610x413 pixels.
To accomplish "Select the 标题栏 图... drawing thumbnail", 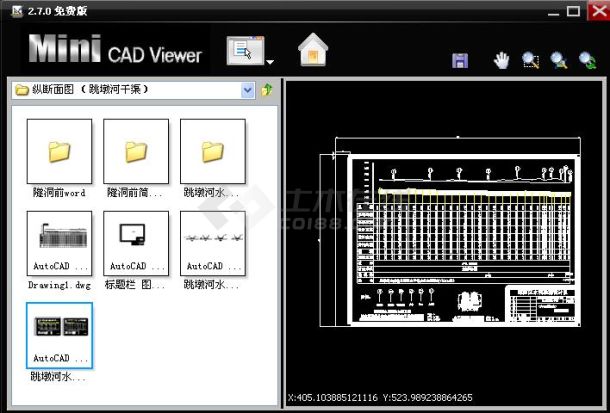I will pos(136,243).
